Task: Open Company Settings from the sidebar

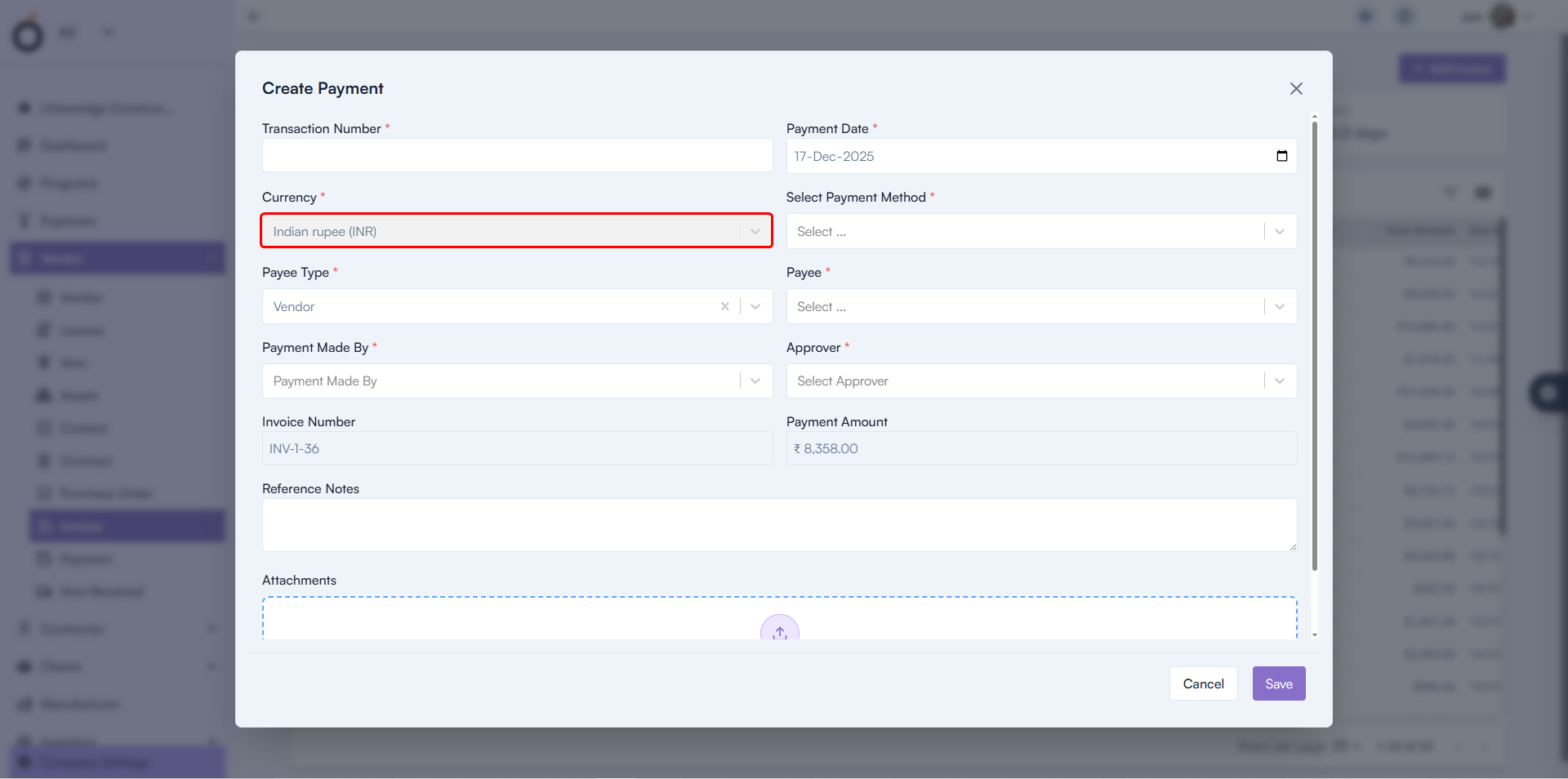Action: [92, 763]
